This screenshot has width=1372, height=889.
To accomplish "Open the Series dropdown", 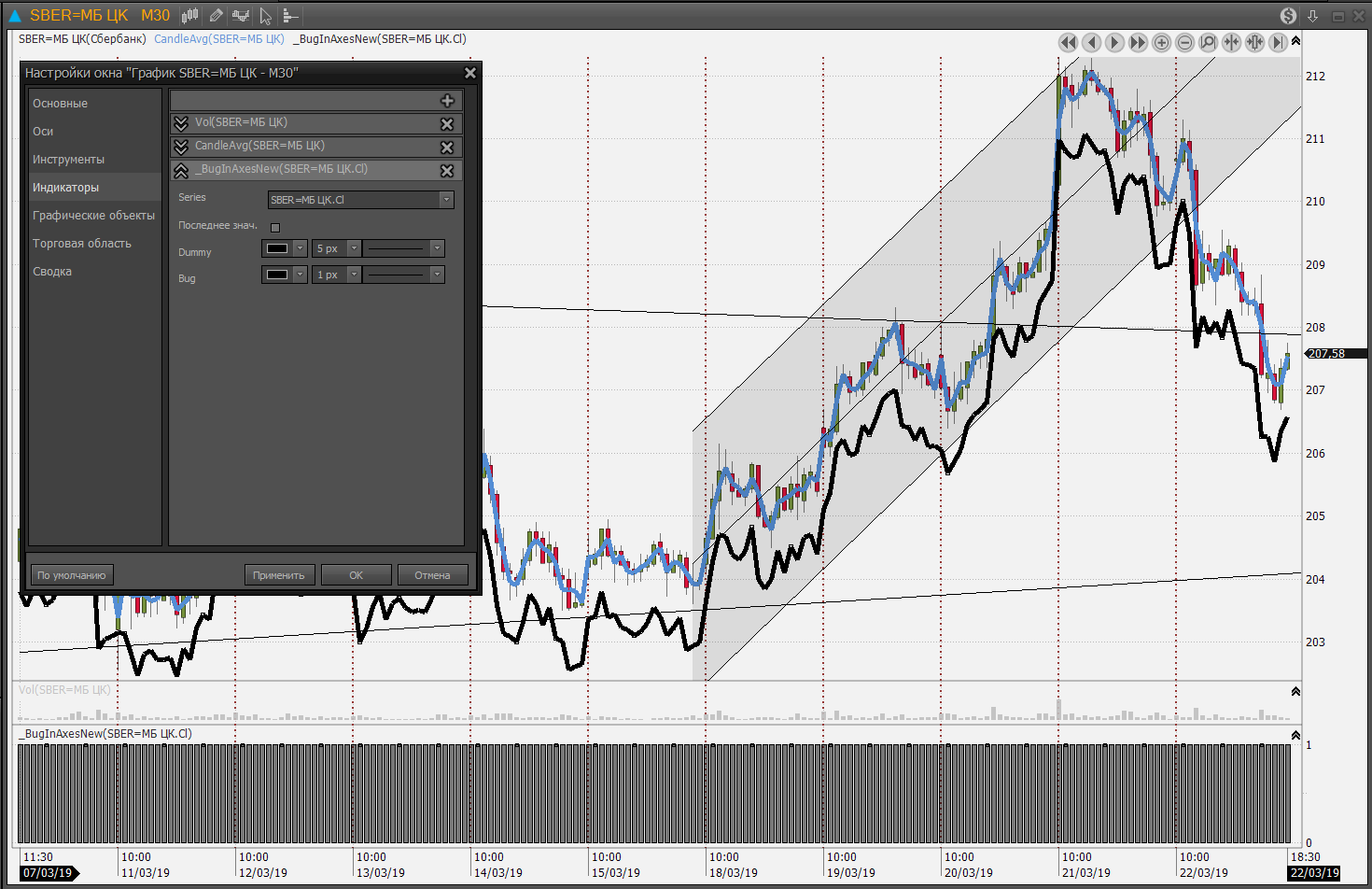I will 446,200.
